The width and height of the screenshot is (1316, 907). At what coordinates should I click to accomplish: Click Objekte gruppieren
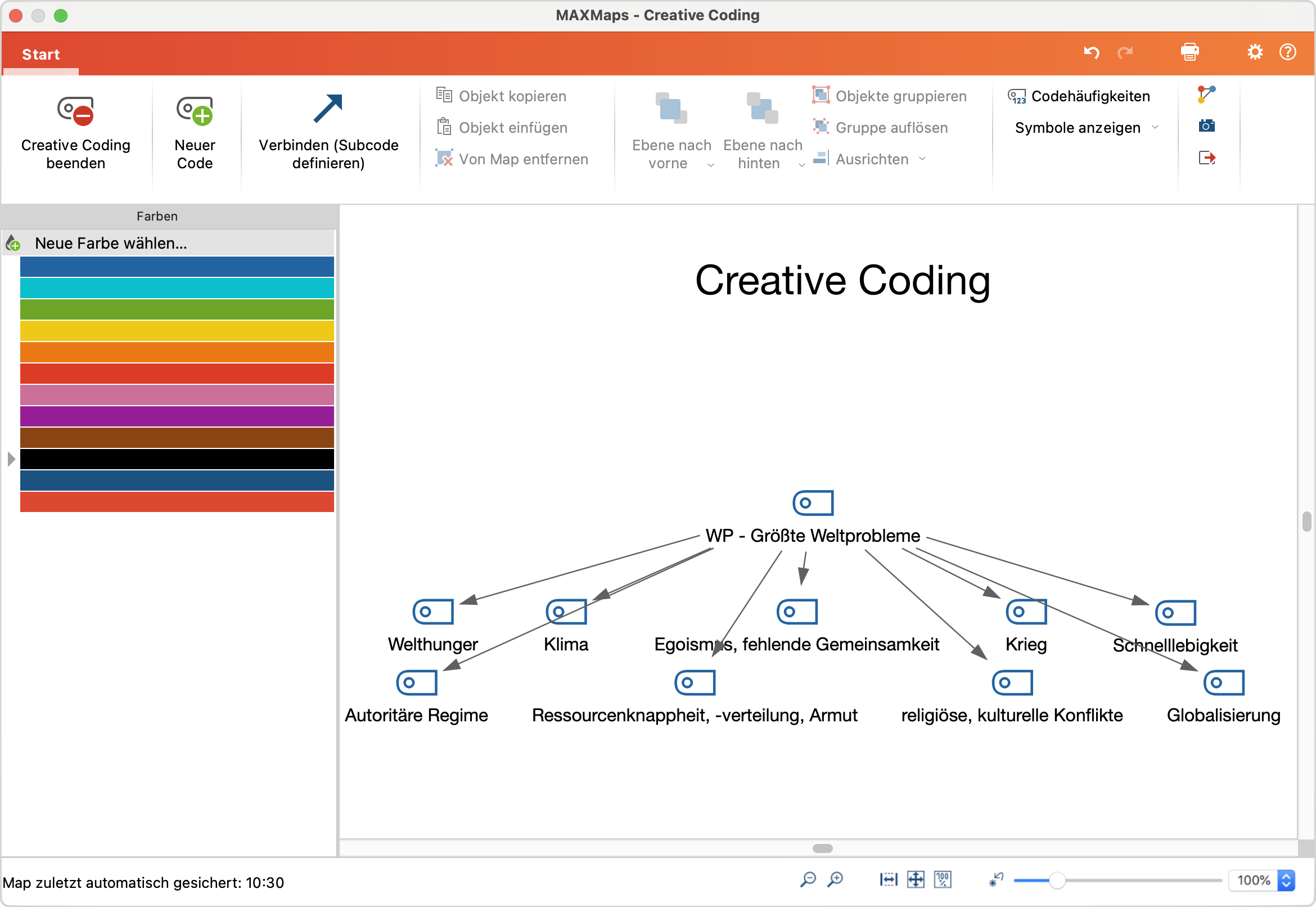890,96
